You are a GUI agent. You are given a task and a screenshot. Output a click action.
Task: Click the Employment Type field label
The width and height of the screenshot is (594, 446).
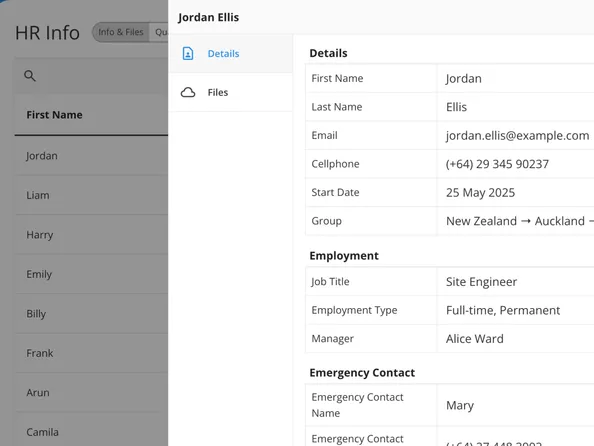[354, 310]
